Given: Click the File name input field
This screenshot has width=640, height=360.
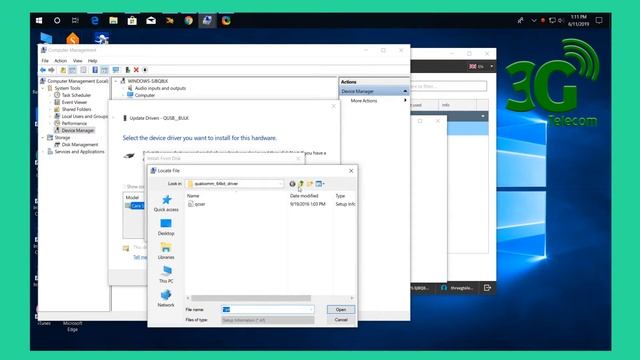Looking at the screenshot, I should (x=268, y=310).
